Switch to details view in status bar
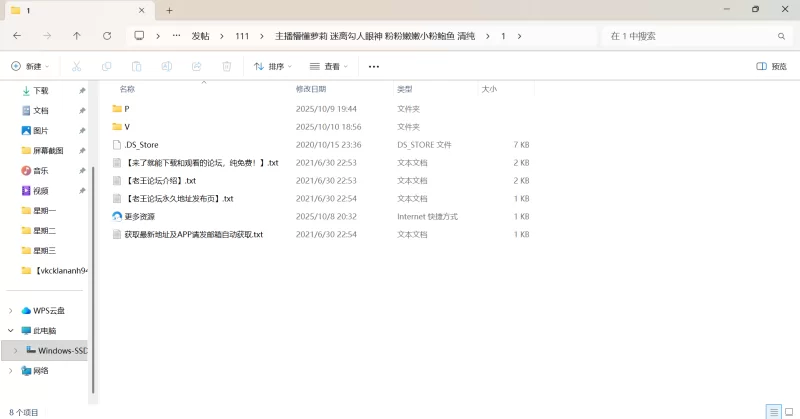The image size is (800, 419). [x=773, y=411]
